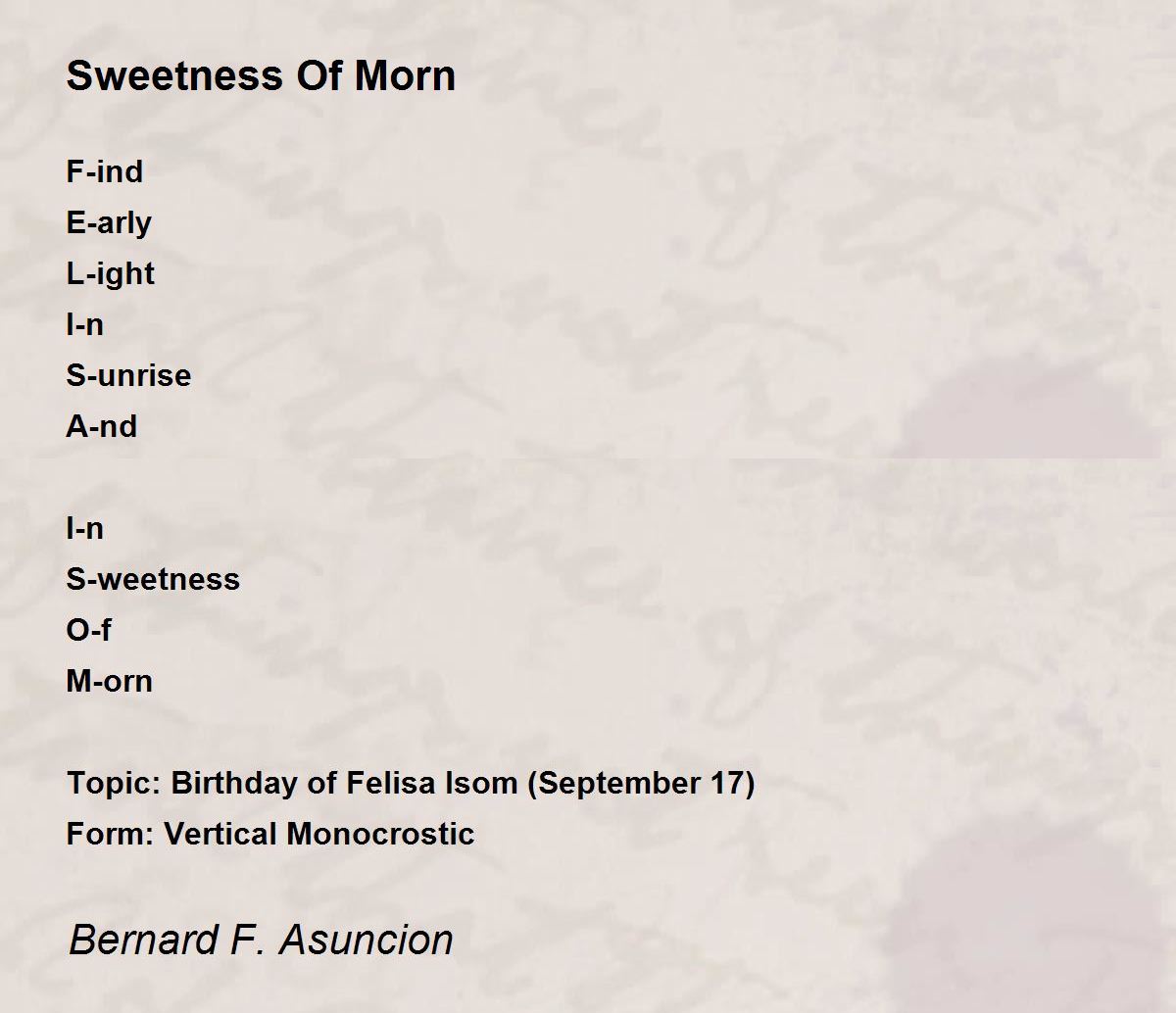This screenshot has height=1013, width=1176.
Task: Click the line O-f
Action: pos(88,630)
